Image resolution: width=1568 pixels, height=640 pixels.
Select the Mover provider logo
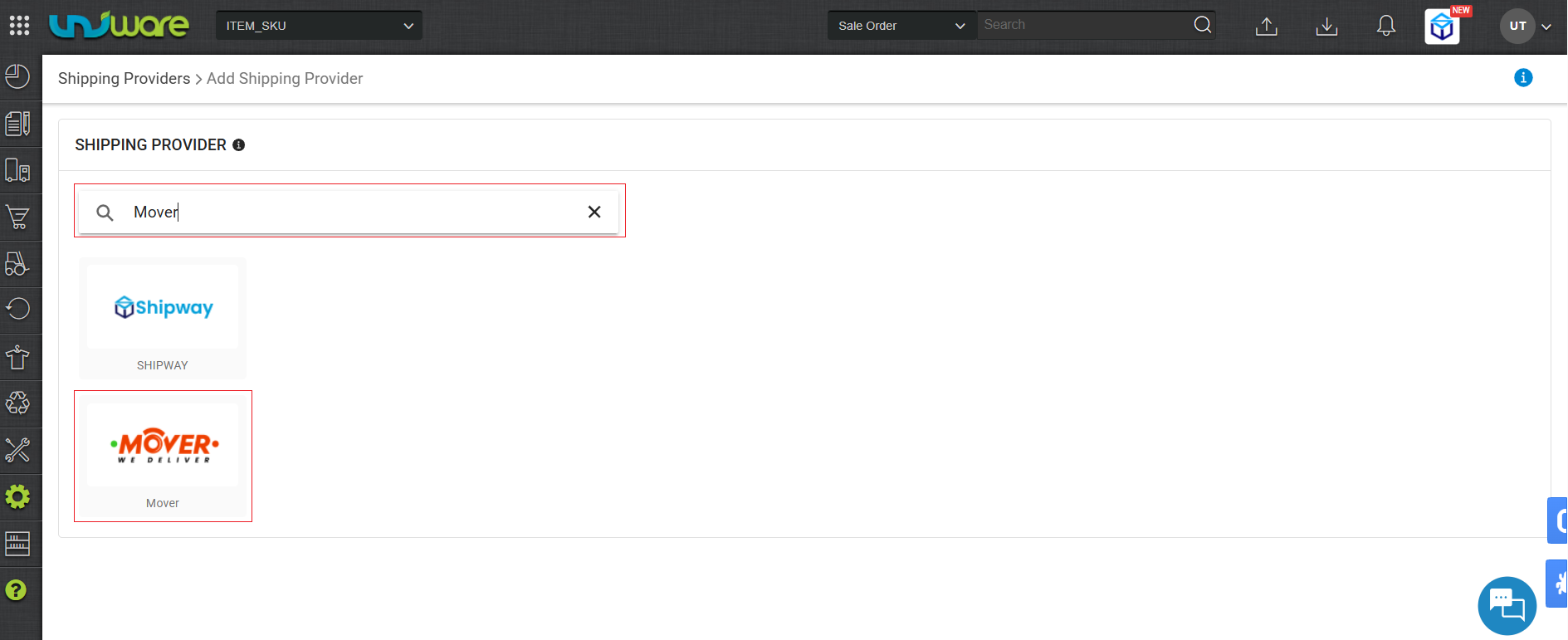point(163,446)
